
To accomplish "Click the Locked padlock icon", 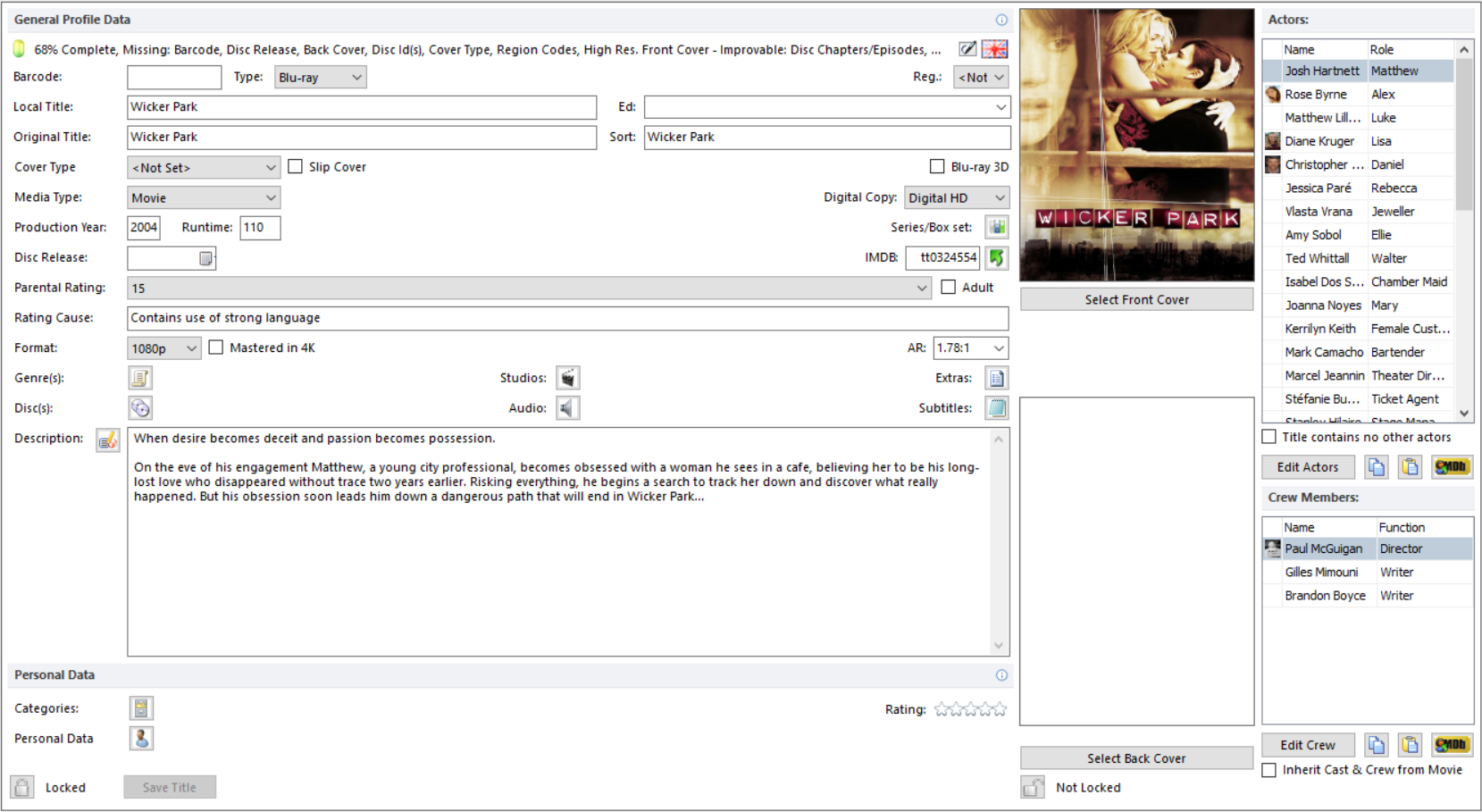I will [x=22, y=787].
